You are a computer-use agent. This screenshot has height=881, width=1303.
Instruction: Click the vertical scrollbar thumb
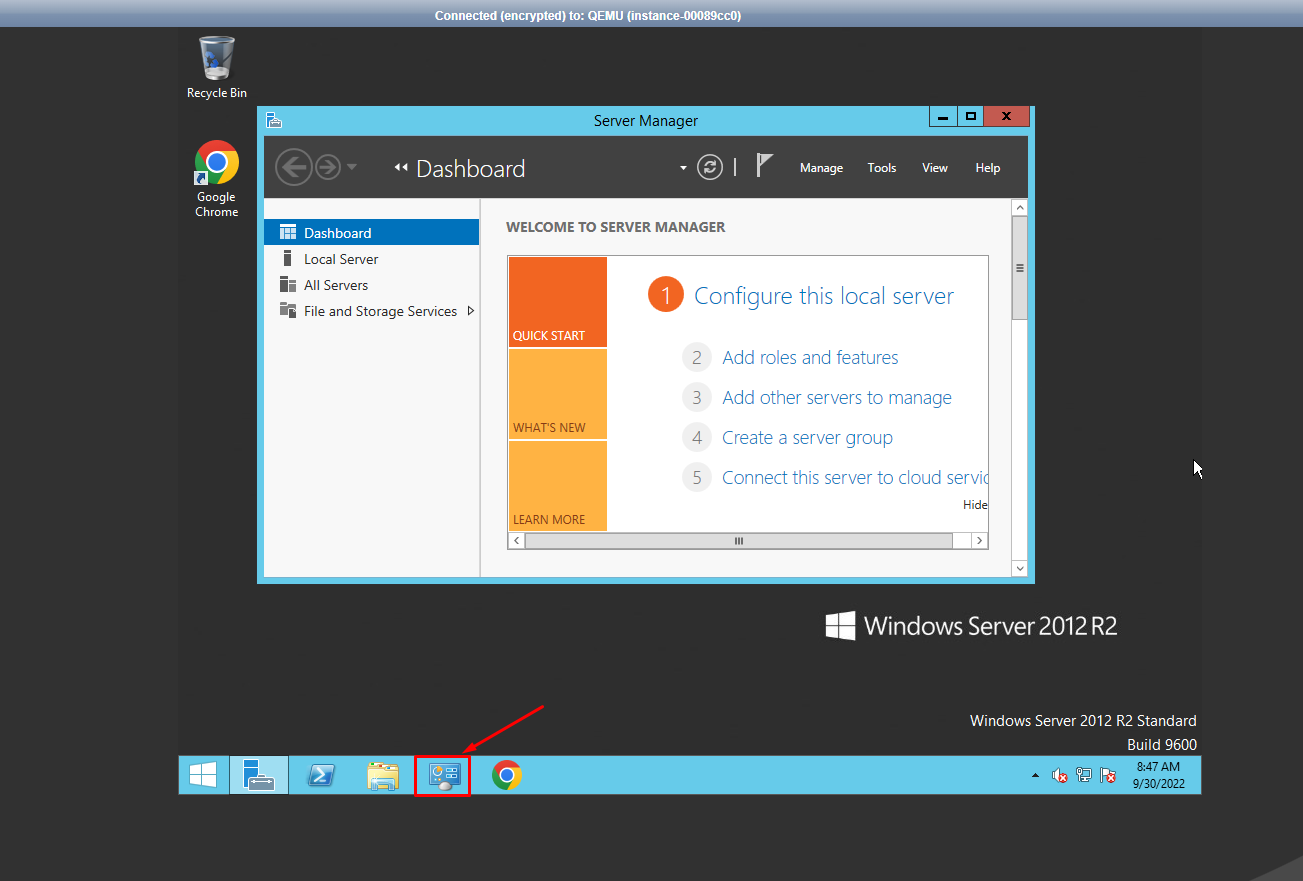[x=1020, y=267]
